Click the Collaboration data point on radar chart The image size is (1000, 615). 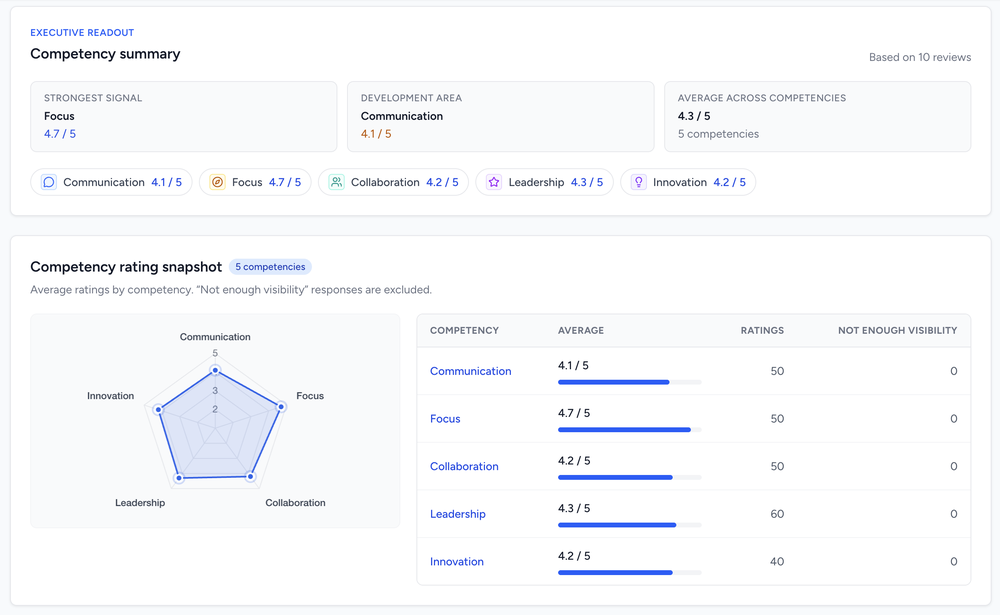[x=251, y=477]
